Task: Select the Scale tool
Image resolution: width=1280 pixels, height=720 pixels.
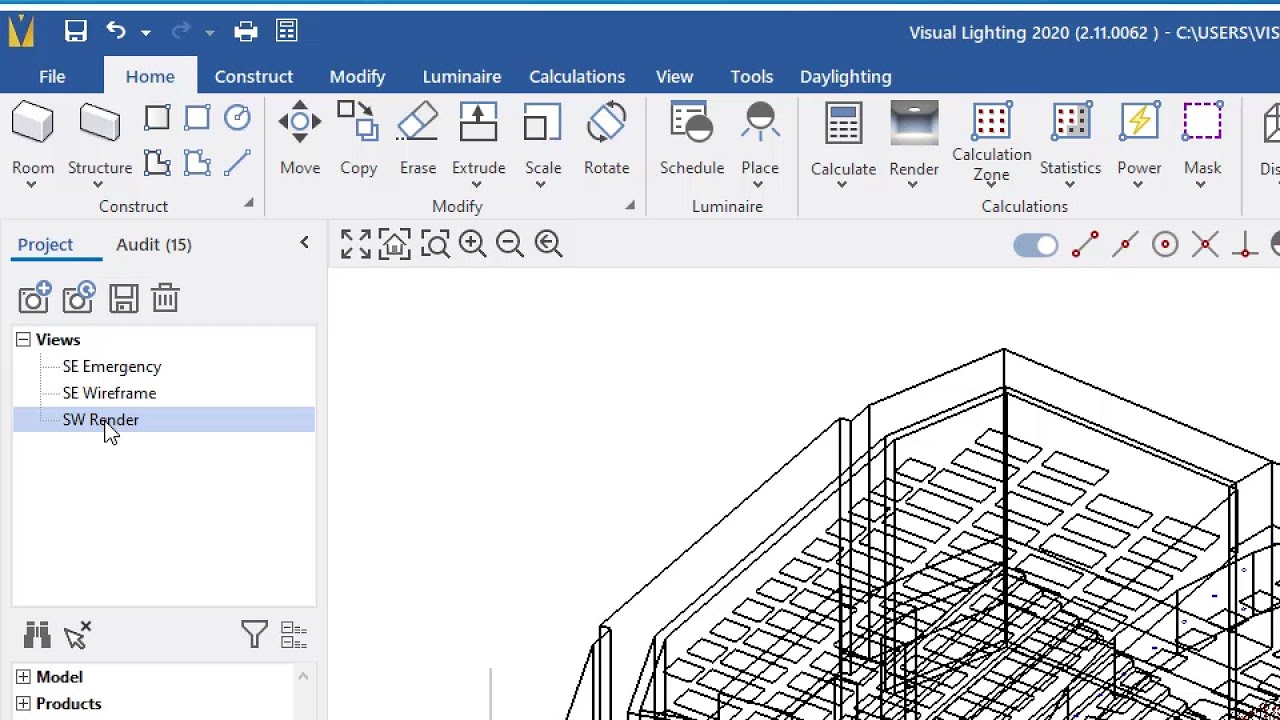Action: click(x=543, y=139)
